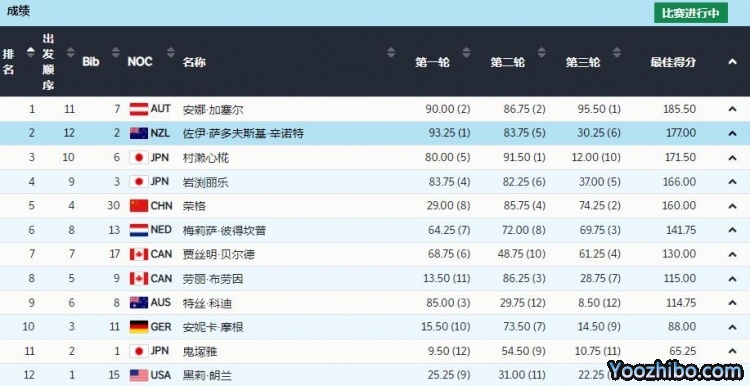This screenshot has width=750, height=386.
Task: Sort by Bib column arrows
Action: click(x=115, y=52)
